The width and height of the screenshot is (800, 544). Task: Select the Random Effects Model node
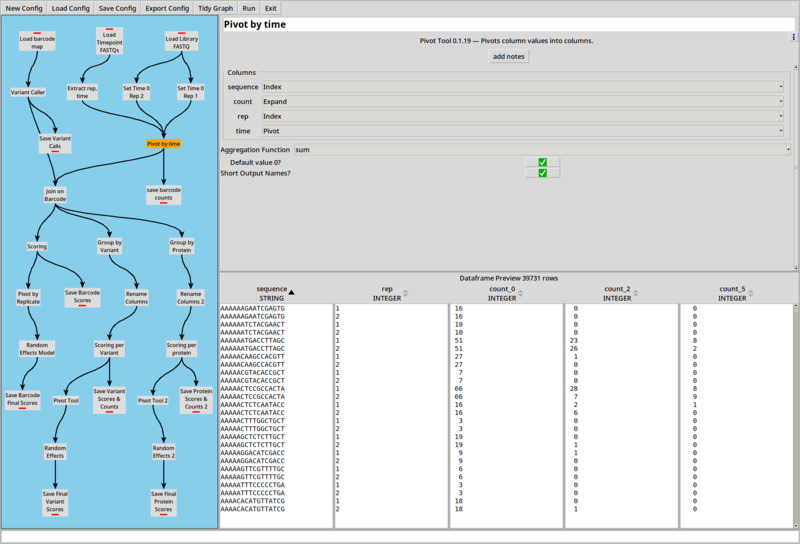pyautogui.click(x=37, y=349)
